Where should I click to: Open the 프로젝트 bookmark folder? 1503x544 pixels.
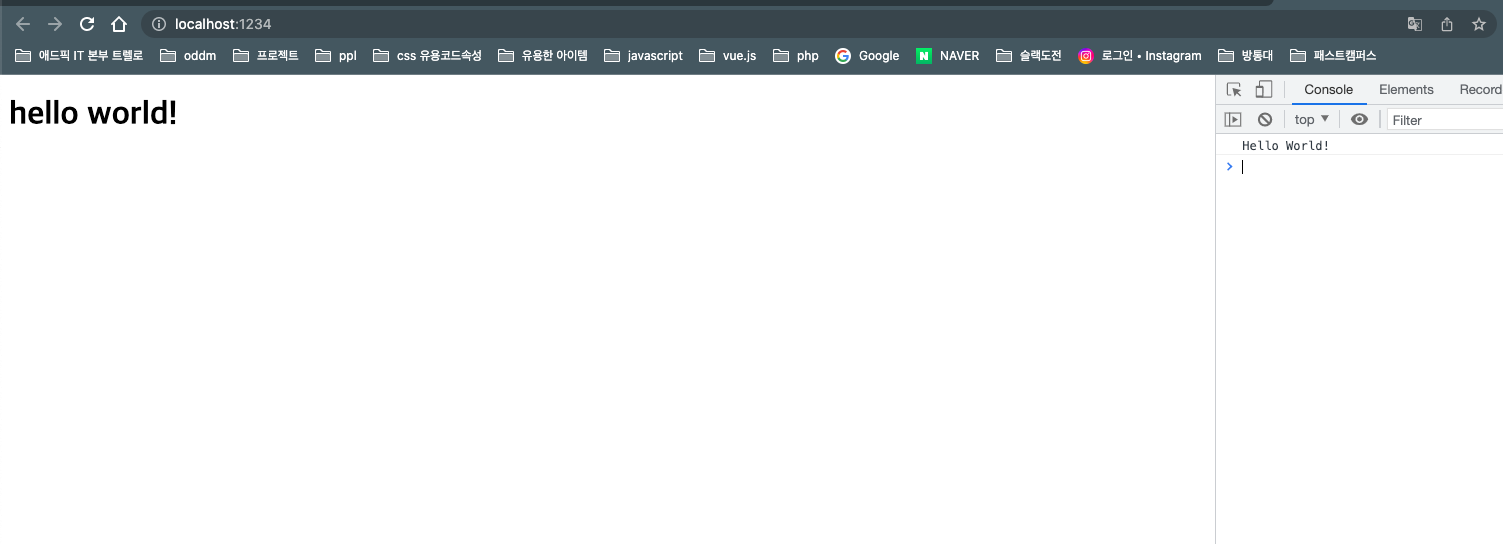pyautogui.click(x=266, y=56)
